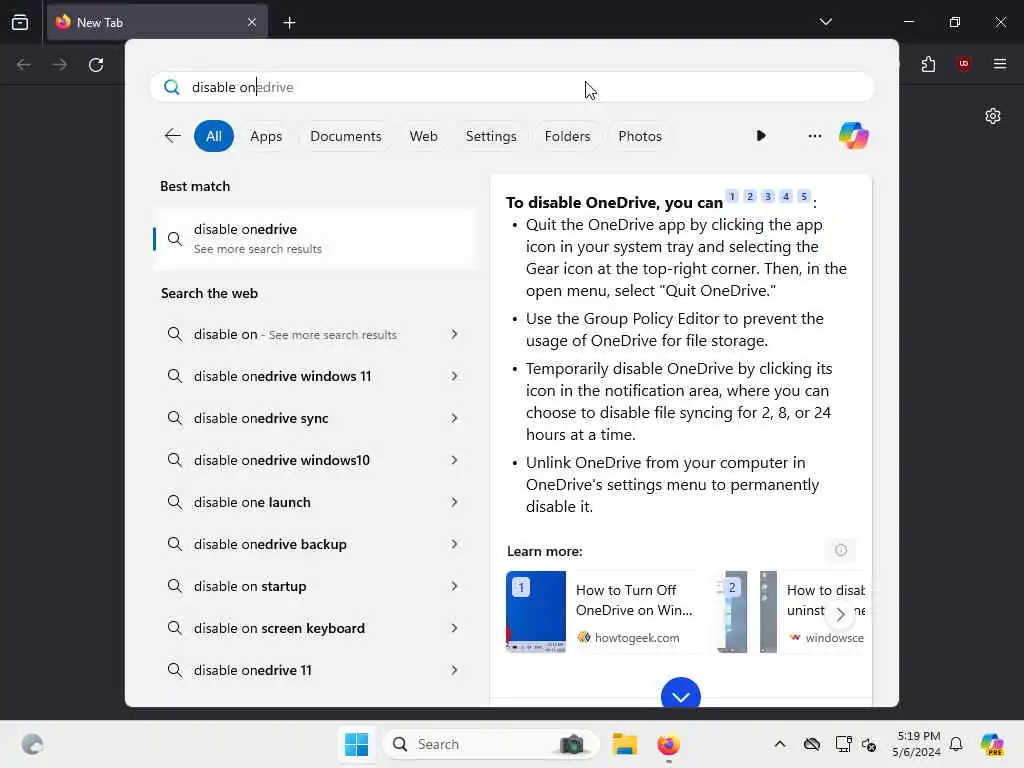Click the taskbar Search box
This screenshot has height=768, width=1024.
[491, 744]
